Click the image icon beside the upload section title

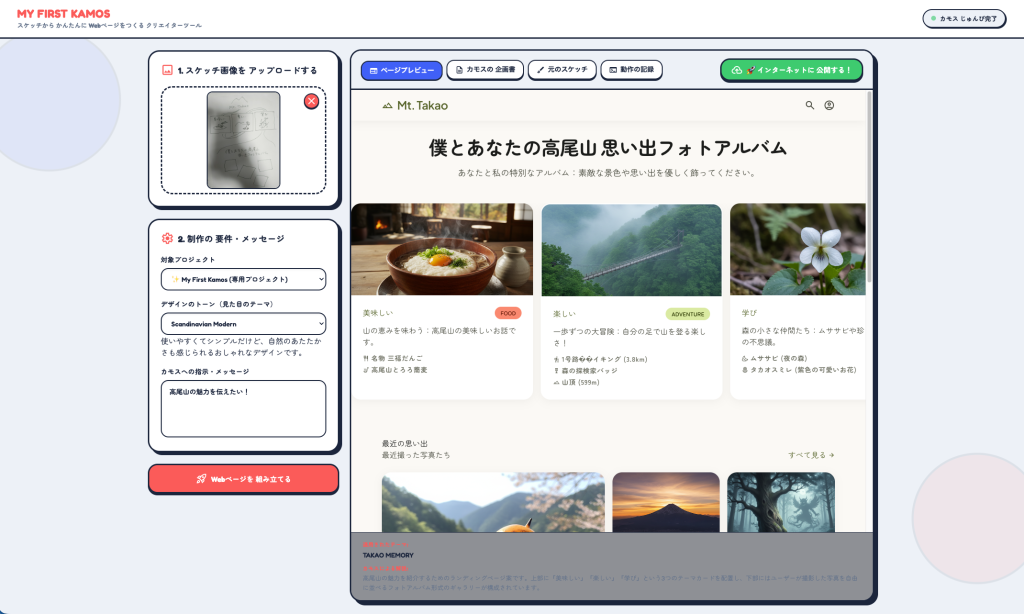click(x=167, y=70)
